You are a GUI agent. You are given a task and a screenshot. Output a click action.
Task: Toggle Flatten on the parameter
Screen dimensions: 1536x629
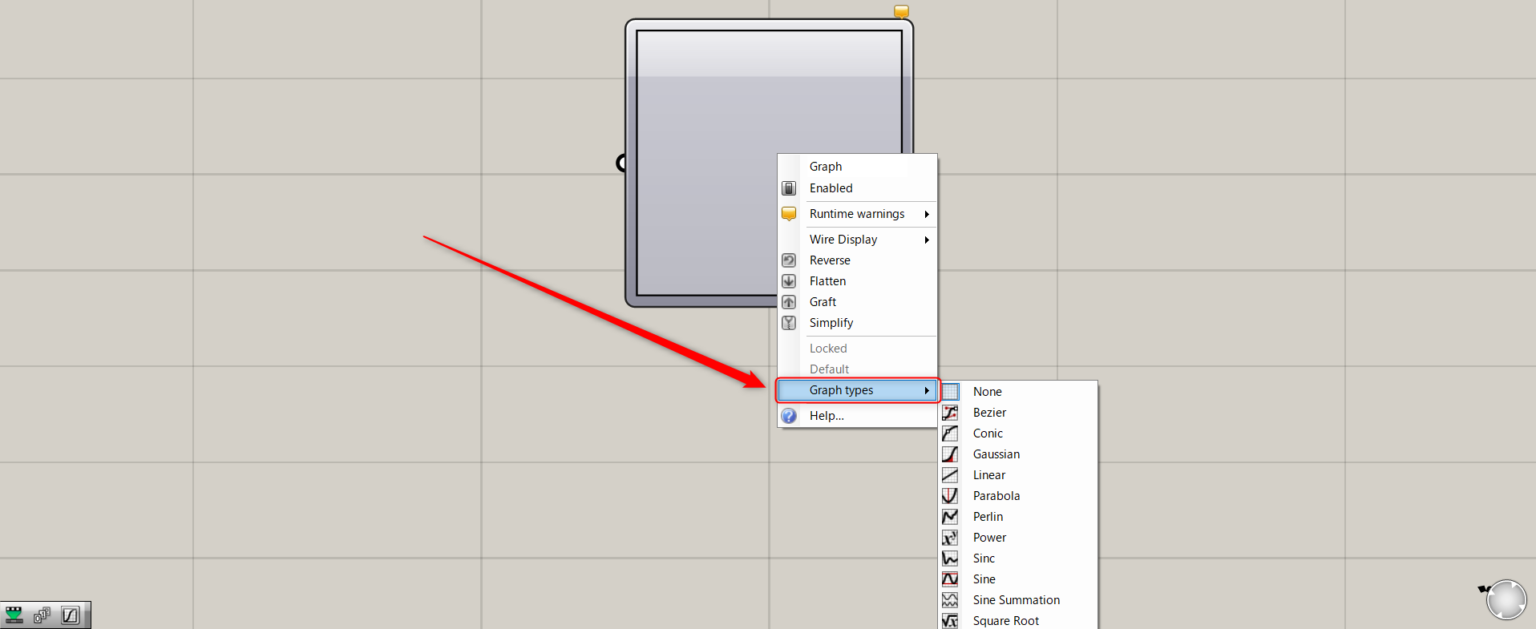coord(827,281)
